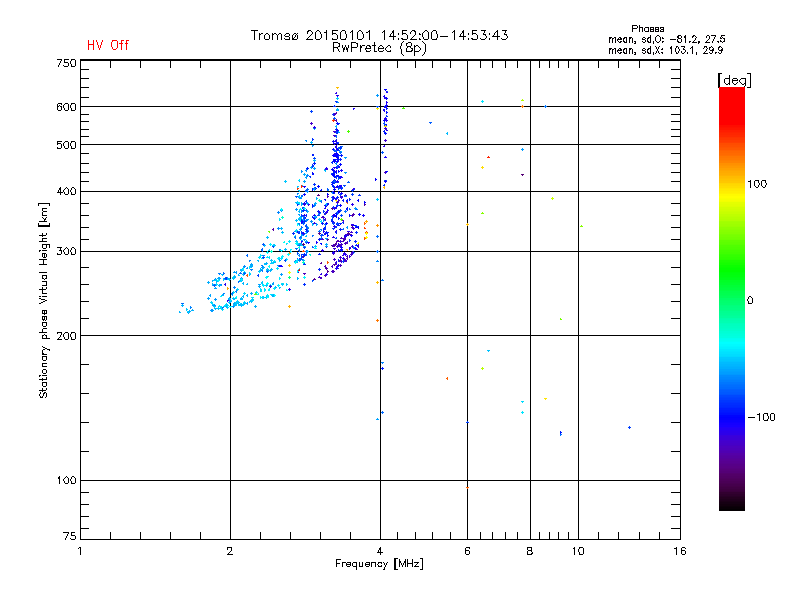800x600 pixels.
Task: Click the "Phases" heading above the statistics
Action: (647, 29)
